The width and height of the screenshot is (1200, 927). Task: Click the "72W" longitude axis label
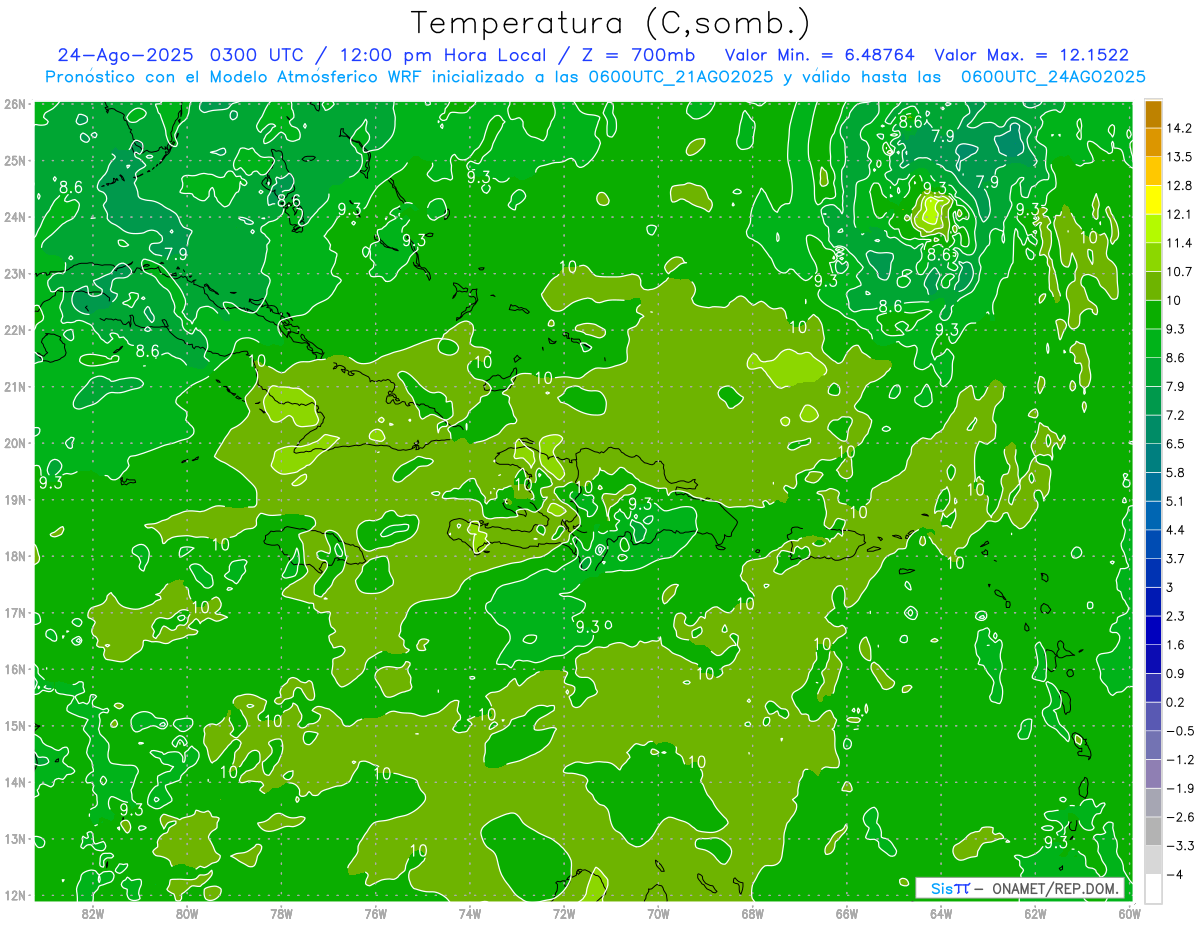click(x=563, y=912)
